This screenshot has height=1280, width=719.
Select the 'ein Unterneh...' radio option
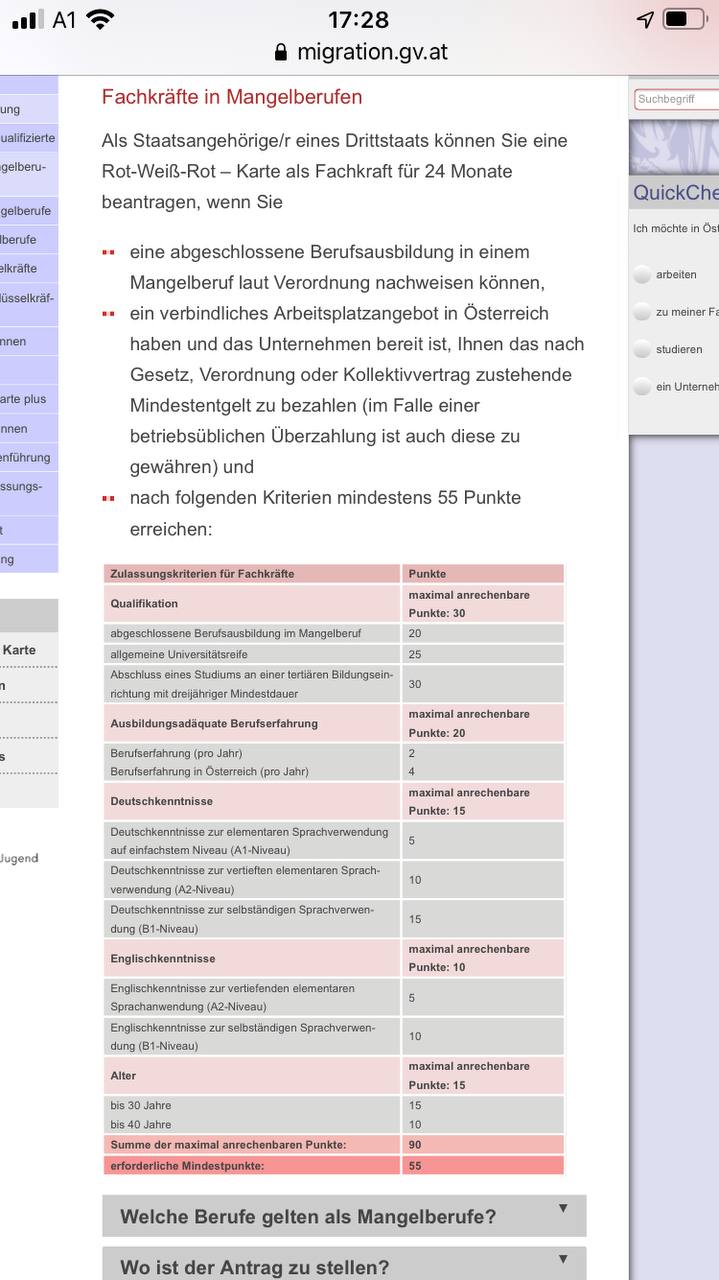click(x=642, y=387)
